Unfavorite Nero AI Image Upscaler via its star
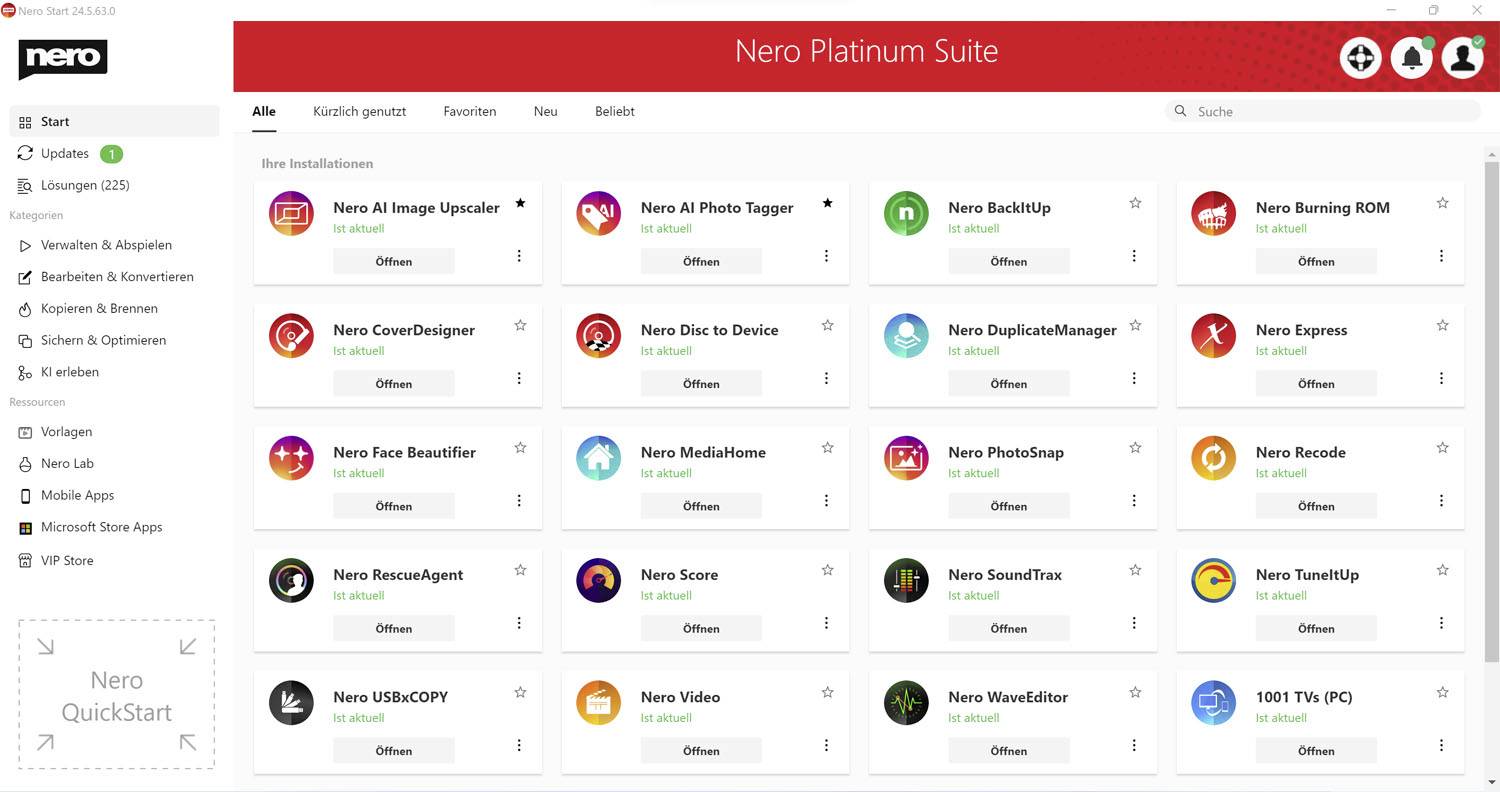 [520, 202]
